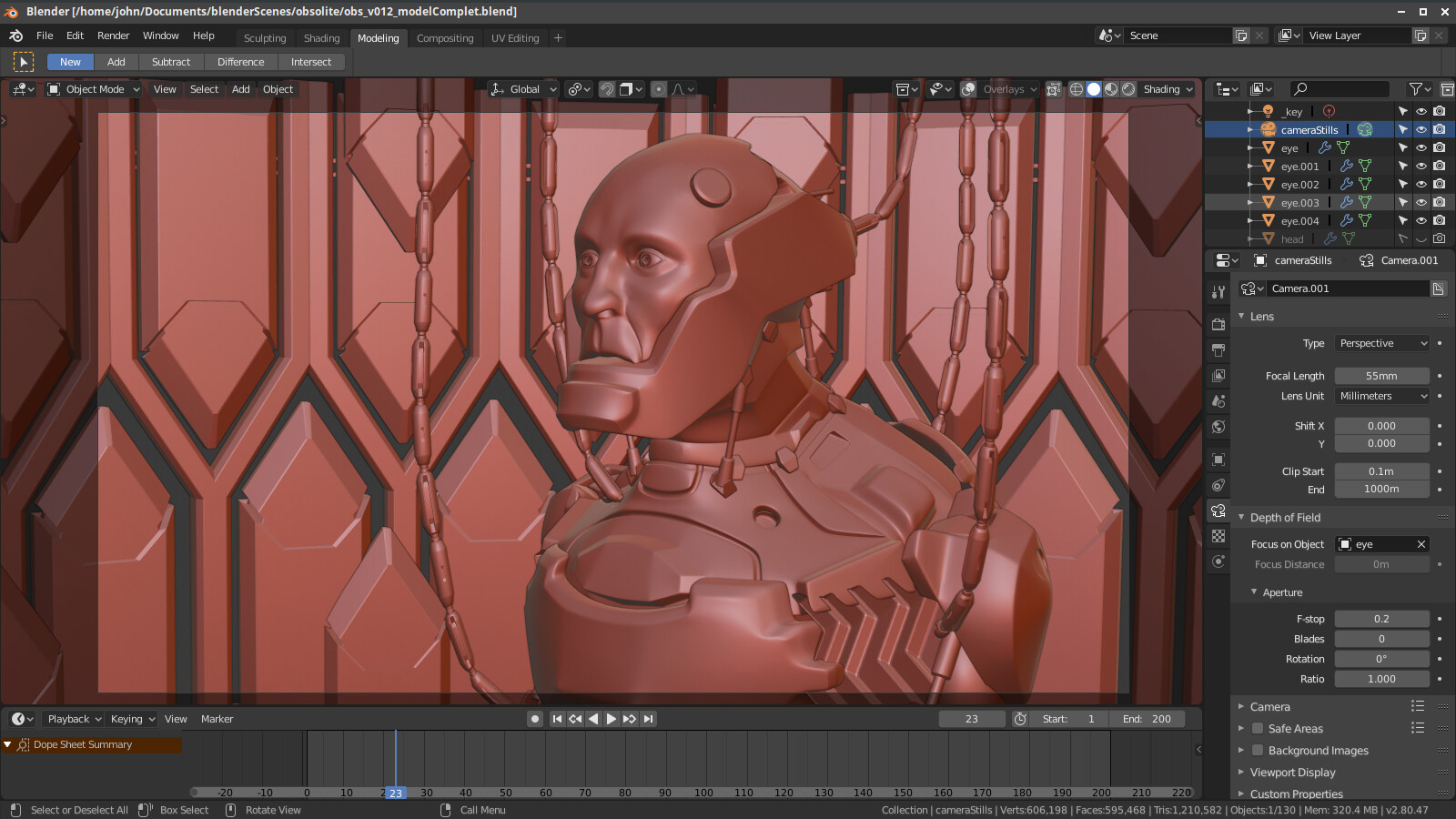Click the F-stop 0.2 value field
Screen dimensions: 1456x819
1382,619
